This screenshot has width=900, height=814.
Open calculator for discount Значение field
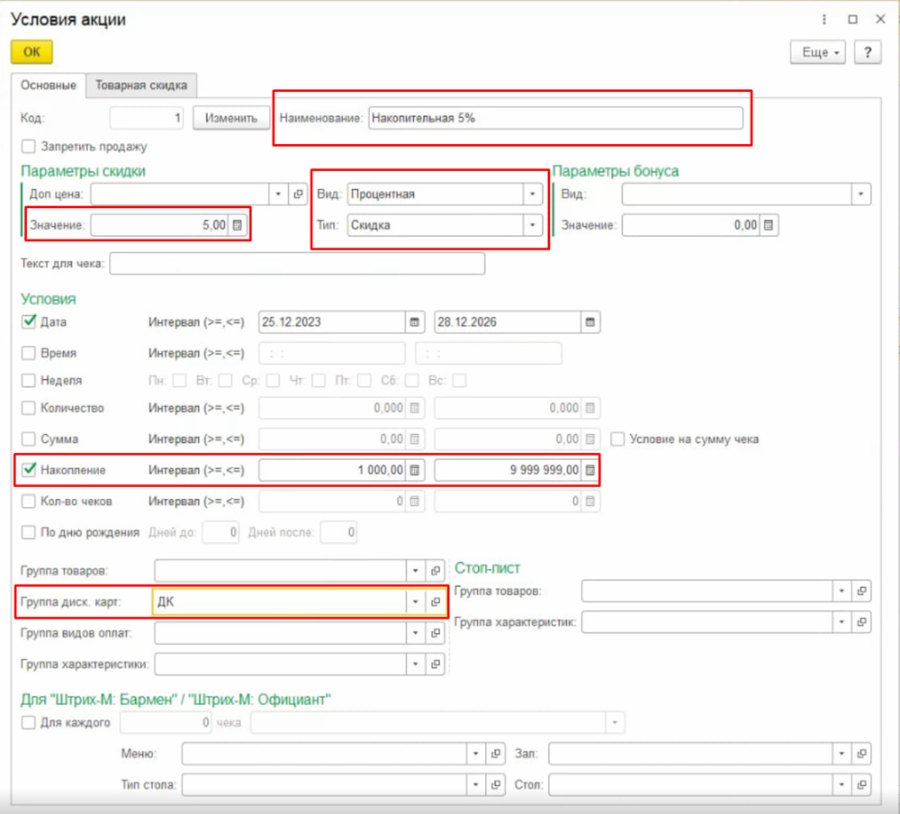click(237, 225)
